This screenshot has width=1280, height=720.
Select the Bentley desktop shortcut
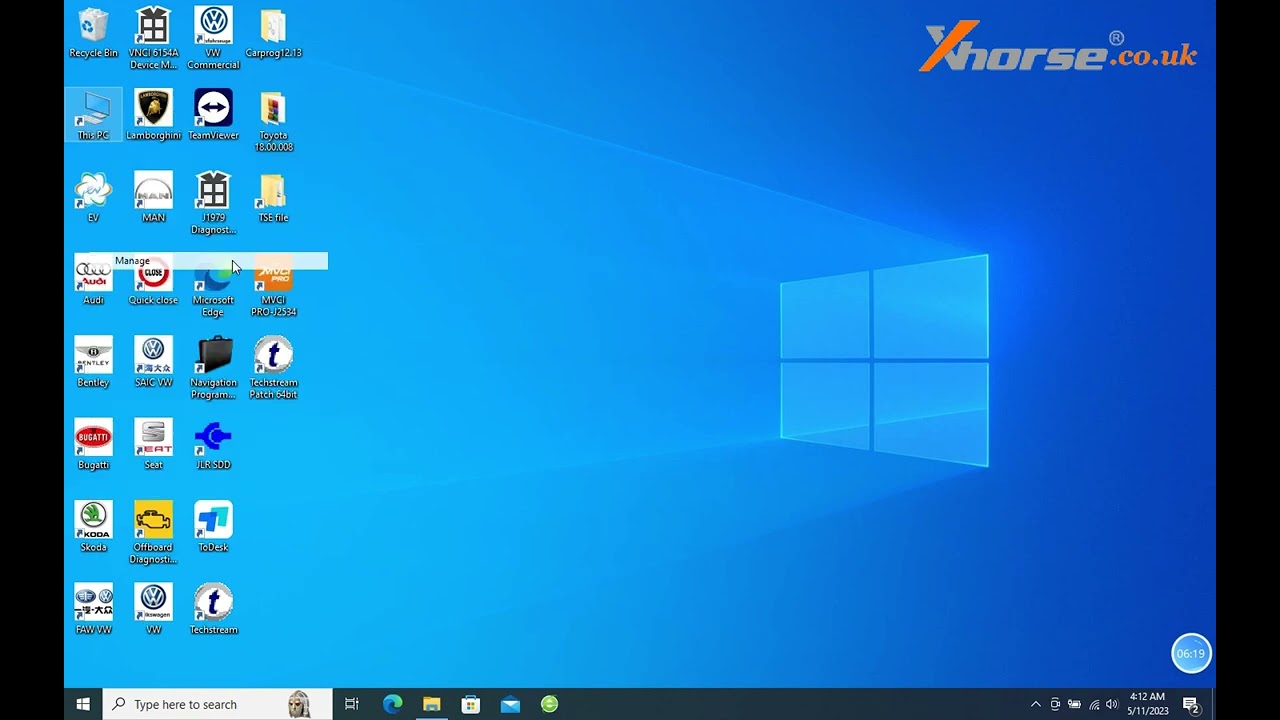click(x=93, y=363)
